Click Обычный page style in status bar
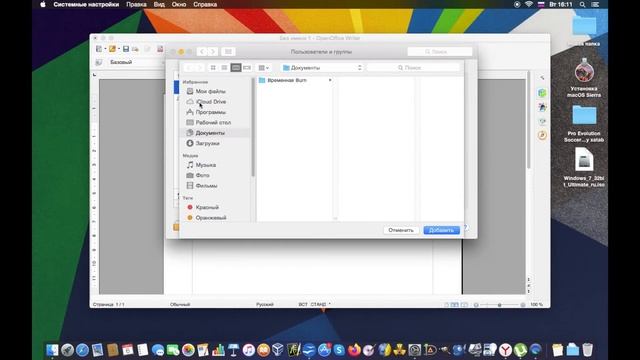 click(x=180, y=304)
